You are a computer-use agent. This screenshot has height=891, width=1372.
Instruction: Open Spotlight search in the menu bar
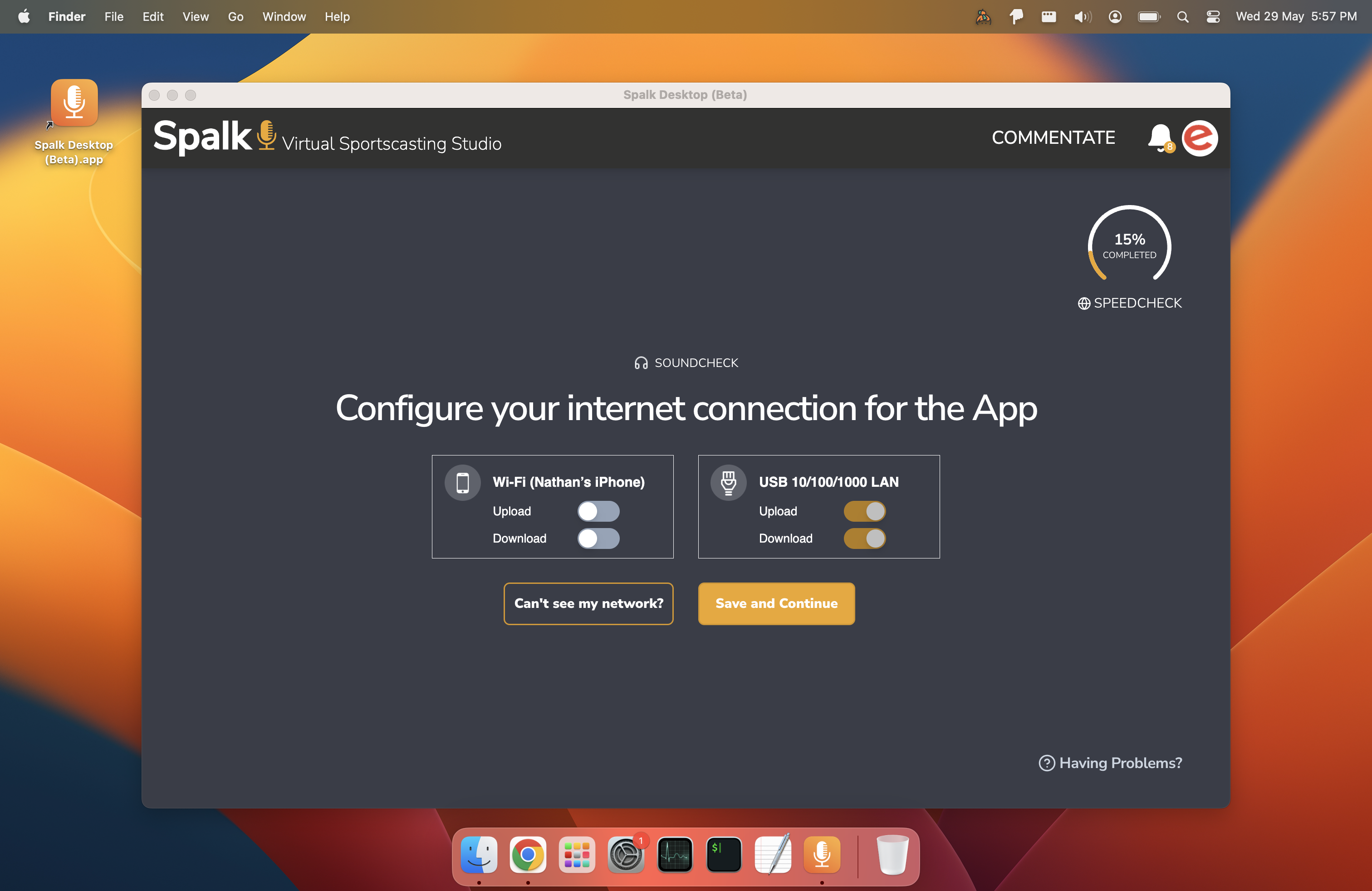pyautogui.click(x=1182, y=17)
